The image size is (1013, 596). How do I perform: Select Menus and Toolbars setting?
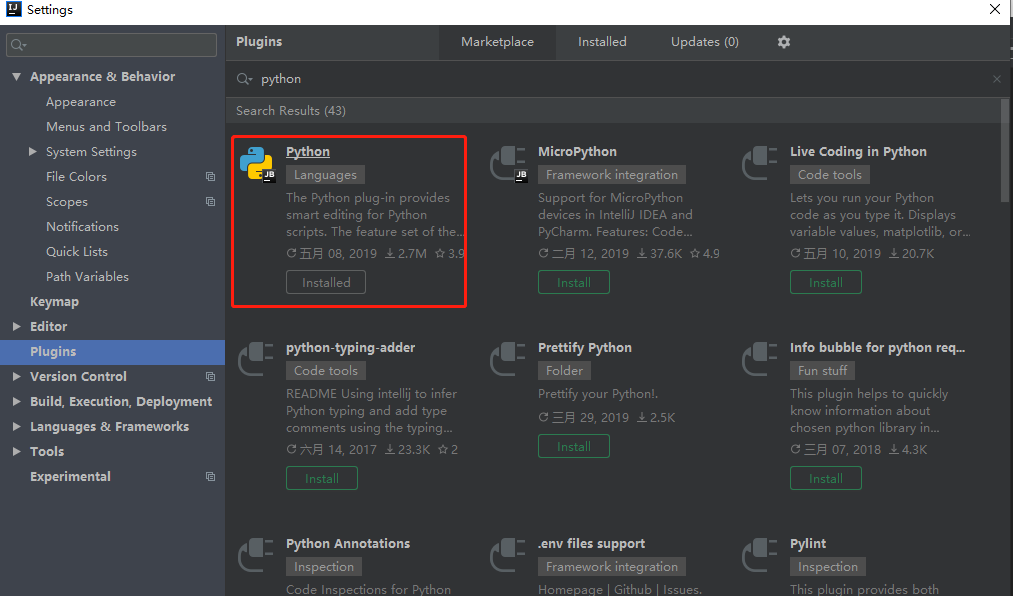(107, 127)
